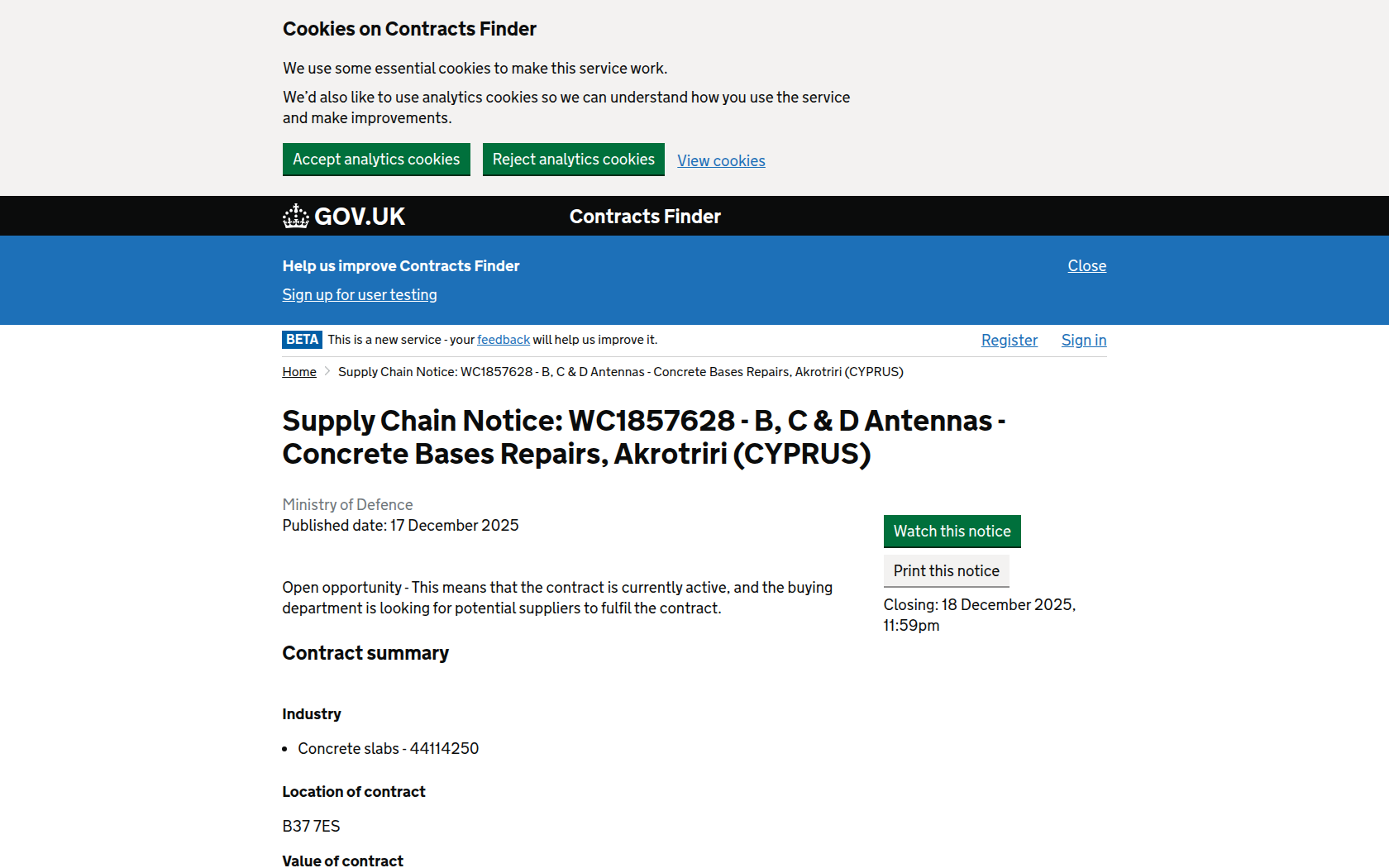
Task: Click the Supply Chain Notice breadcrumb text
Action: pos(620,372)
